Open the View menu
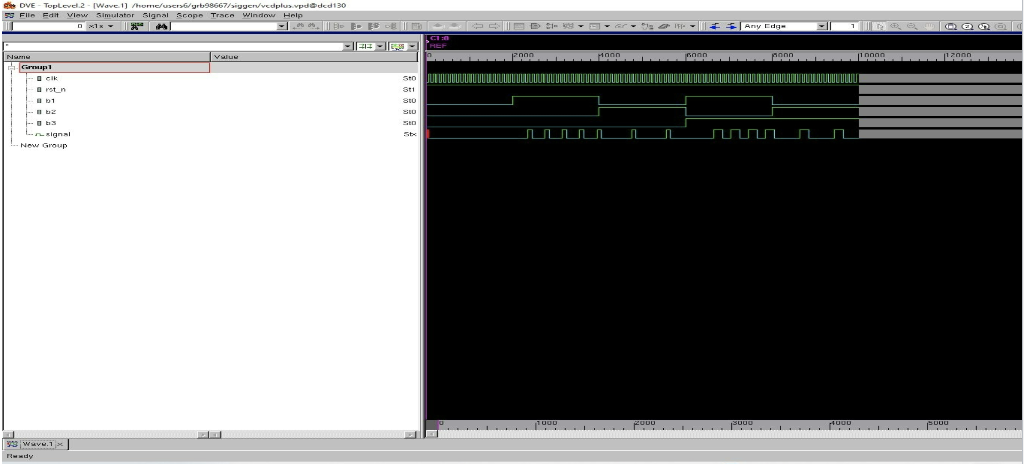Viewport: 1024px width, 464px height. tap(77, 15)
